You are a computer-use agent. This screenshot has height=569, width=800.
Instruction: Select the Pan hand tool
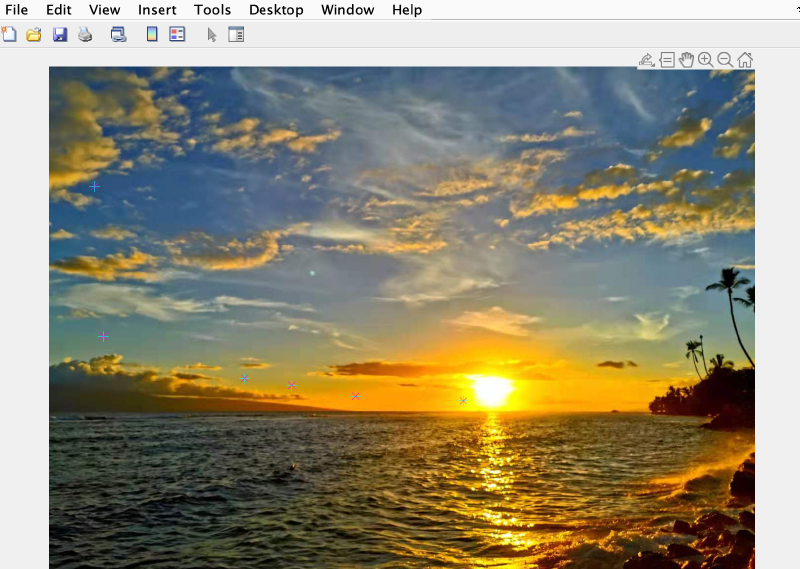[686, 60]
